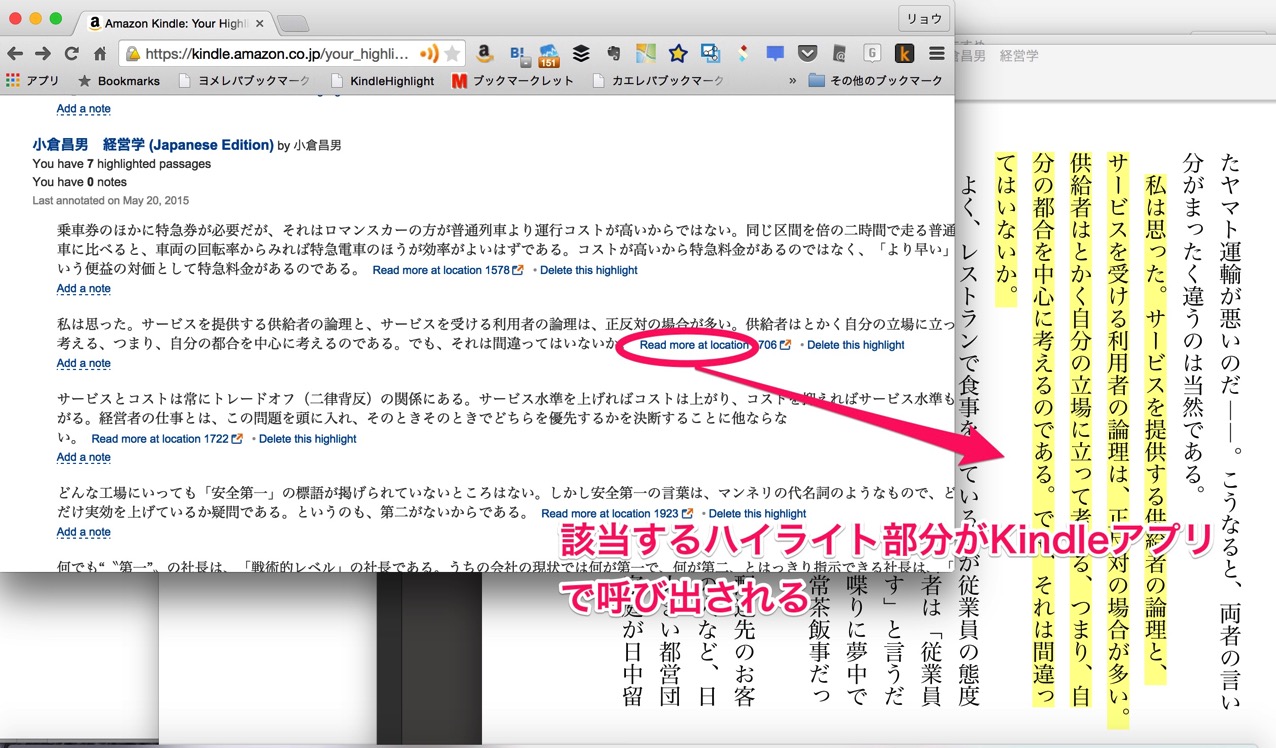Click the orange k extension icon
Viewport: 1276px width, 748px height.
pyautogui.click(x=904, y=54)
